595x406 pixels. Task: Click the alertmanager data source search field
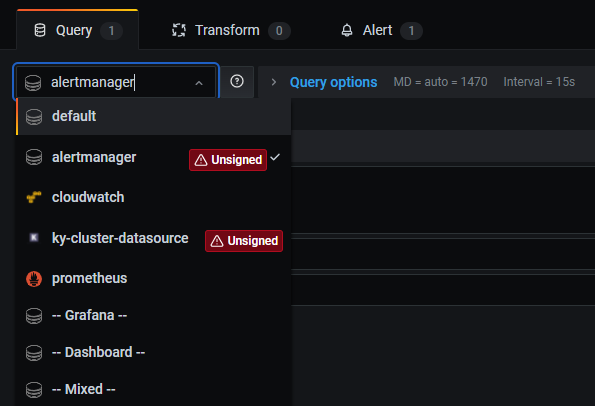click(x=116, y=82)
